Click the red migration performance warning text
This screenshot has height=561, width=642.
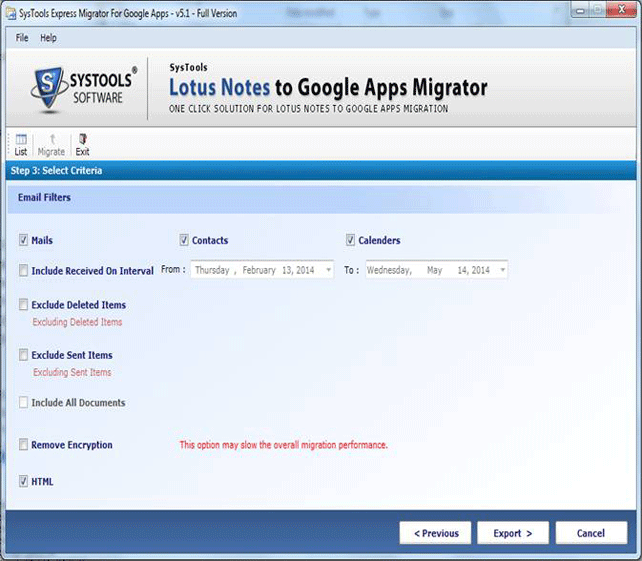pos(283,445)
